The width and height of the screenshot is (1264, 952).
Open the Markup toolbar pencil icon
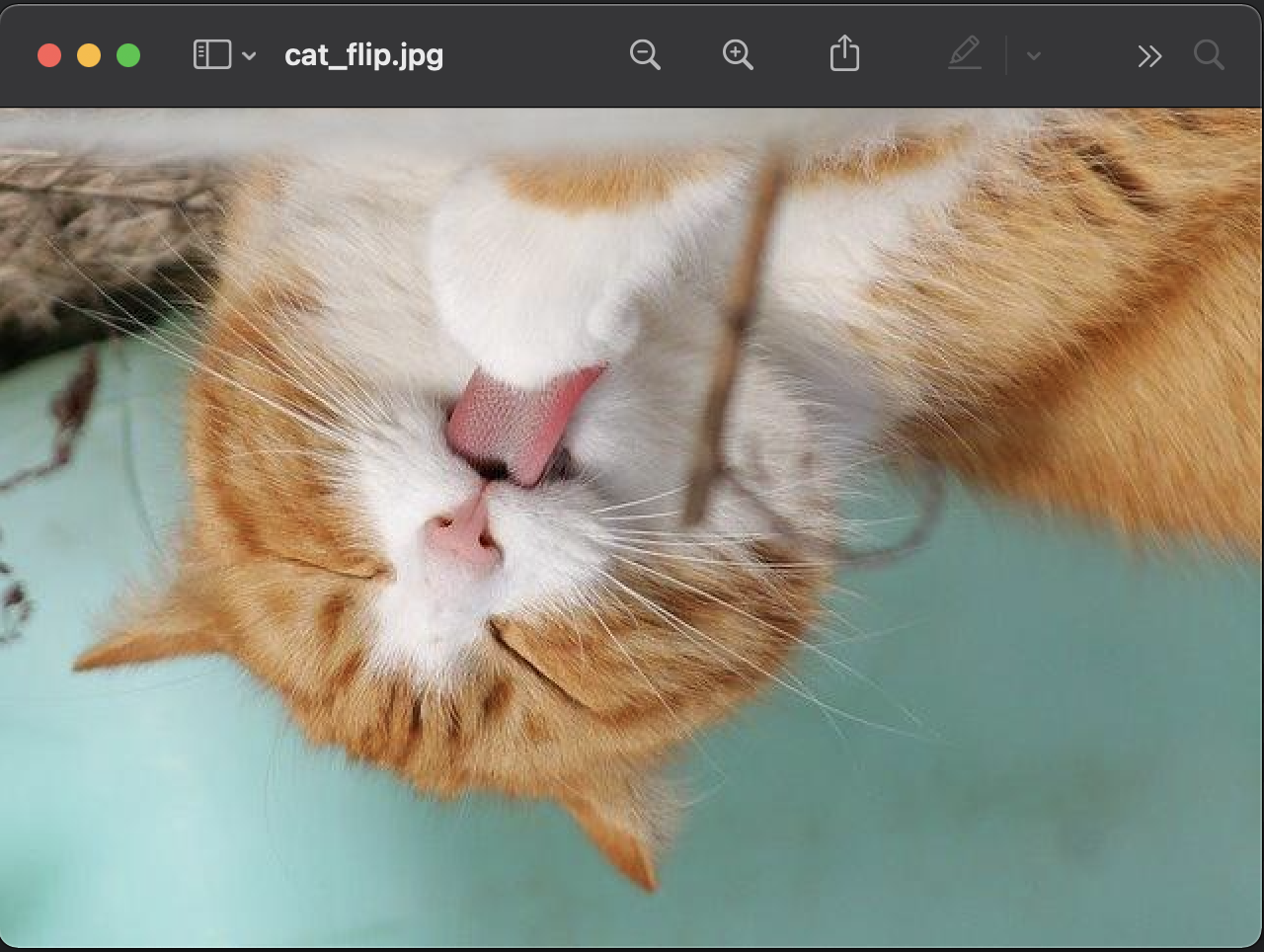[965, 55]
